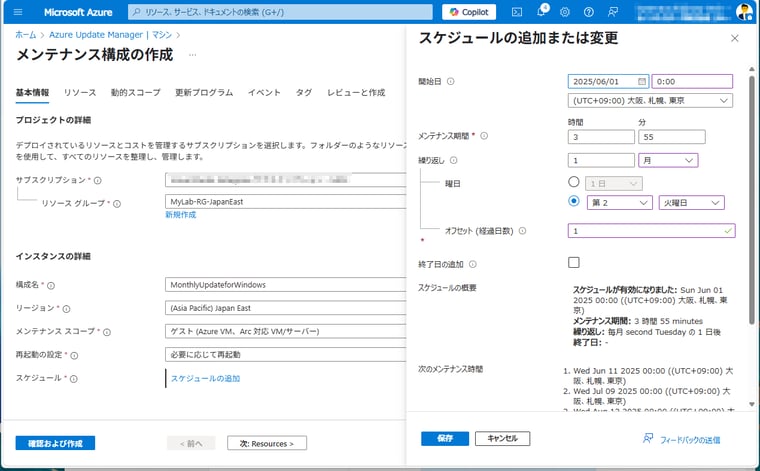Screen dimensions: 760x471
Task: Switch to the タグ tab
Action: pyautogui.click(x=304, y=93)
